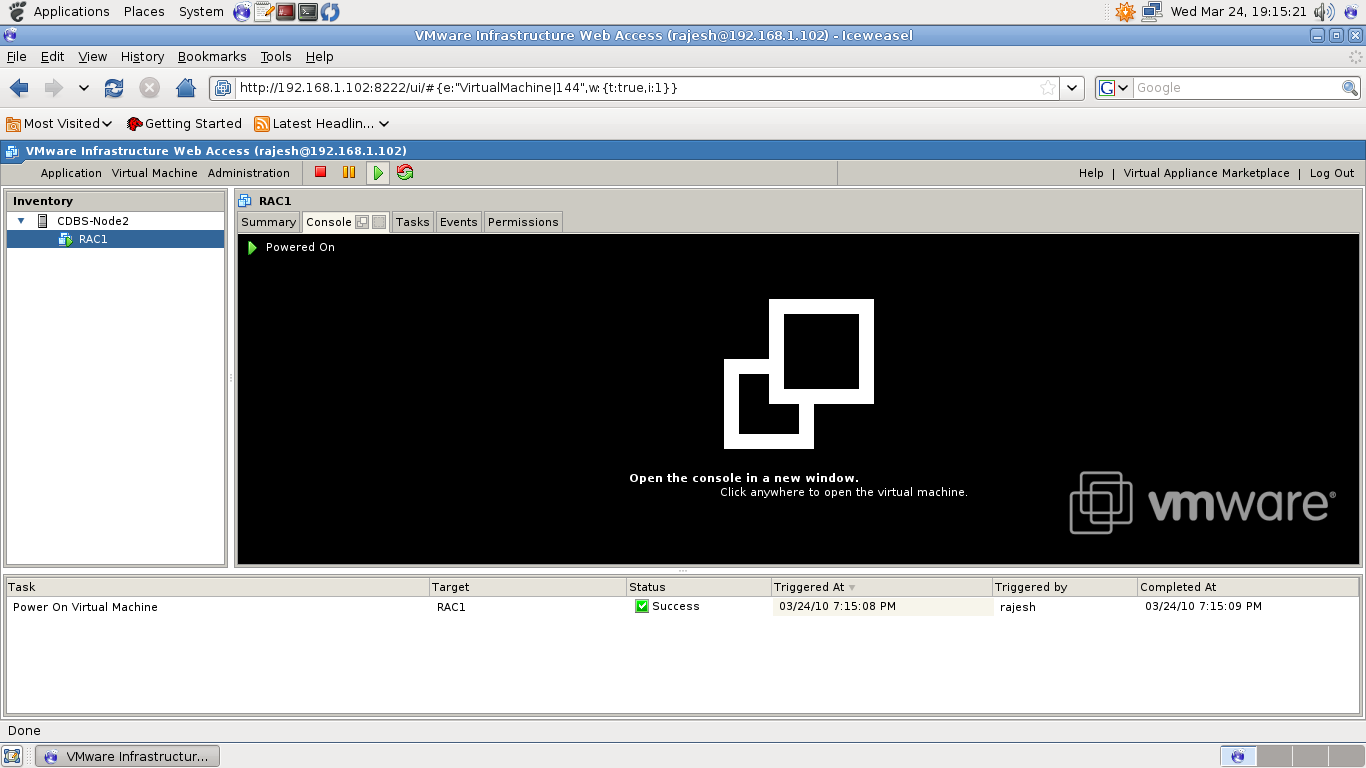Click the browser Stop loading icon
The width and height of the screenshot is (1366, 768).
pyautogui.click(x=149, y=88)
